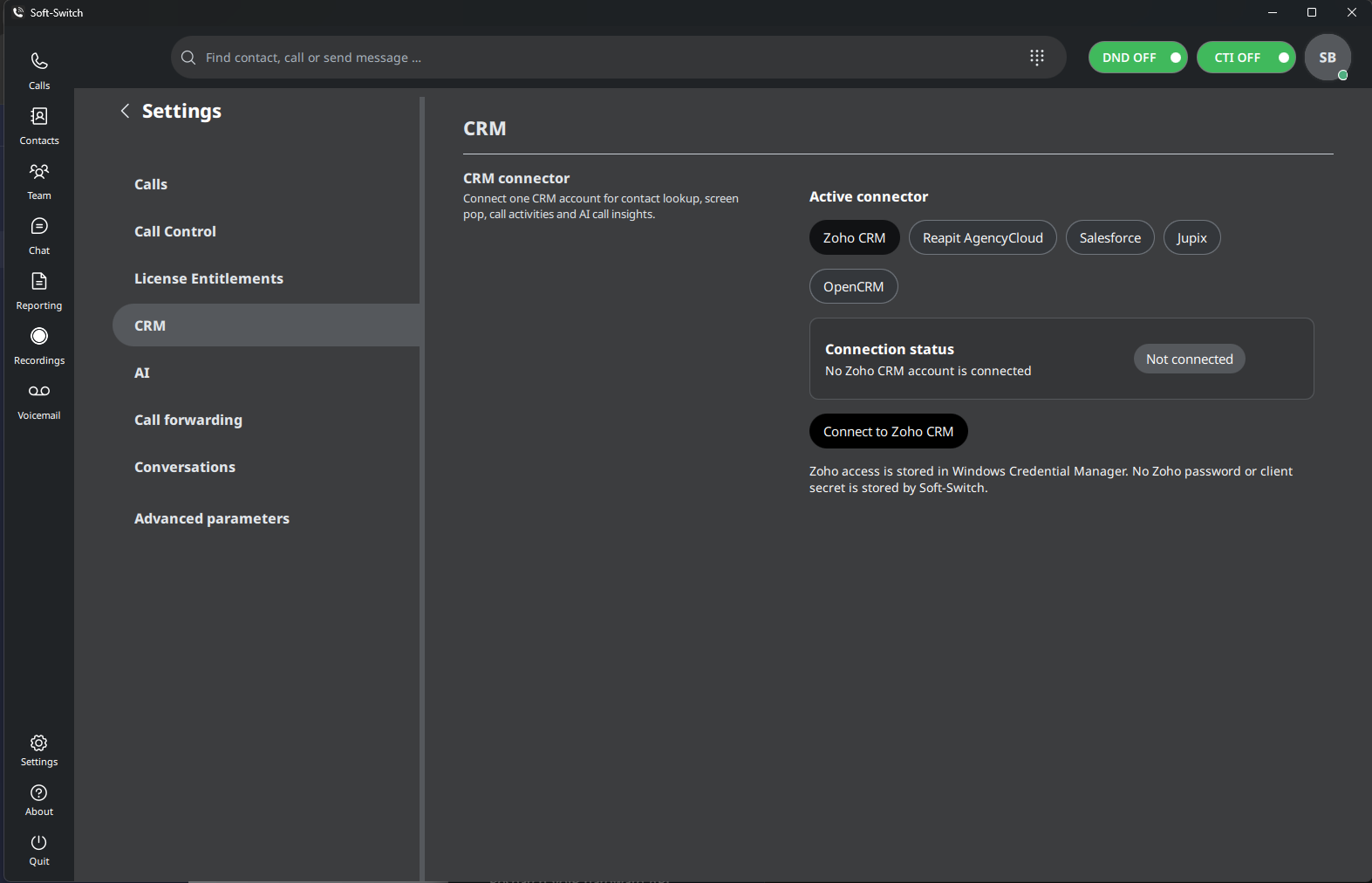
Task: Open the AI settings category
Action: point(267,373)
